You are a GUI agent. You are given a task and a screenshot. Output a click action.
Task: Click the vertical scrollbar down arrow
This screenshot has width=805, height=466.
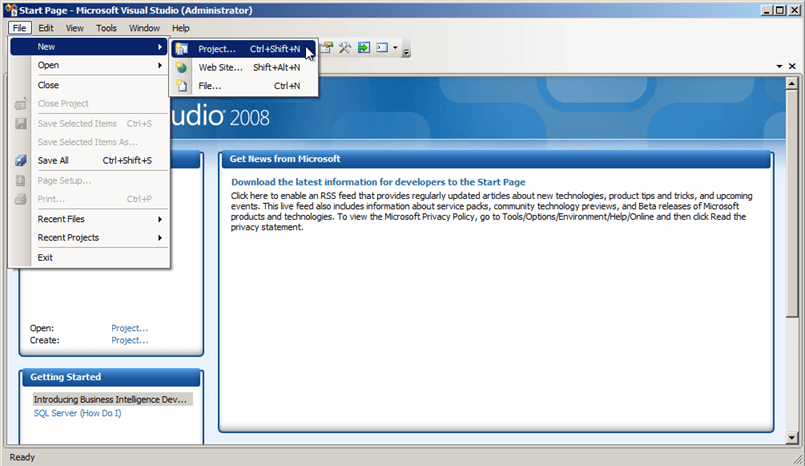[x=792, y=438]
